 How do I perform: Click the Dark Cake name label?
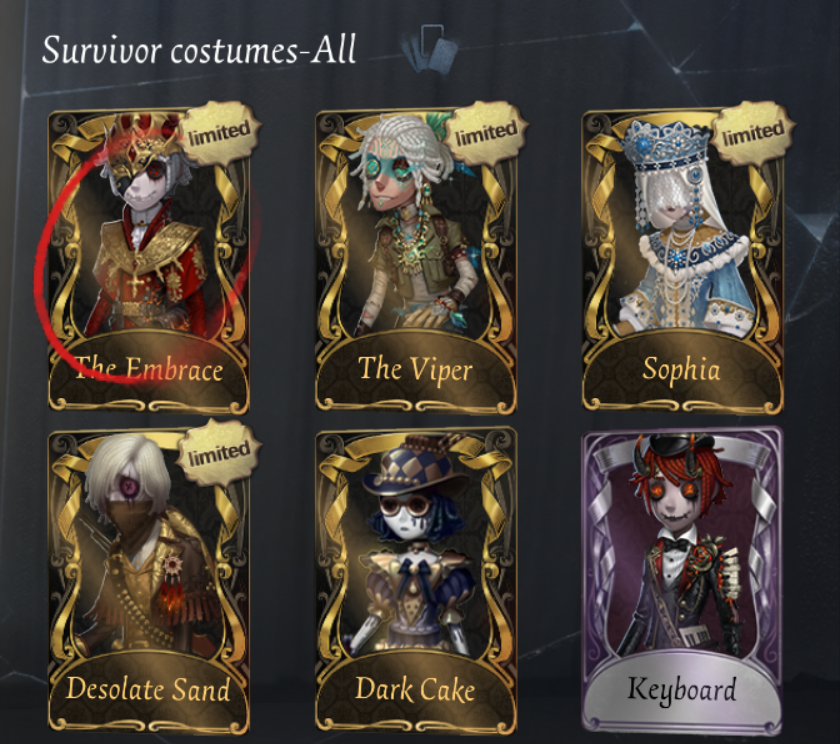point(415,689)
